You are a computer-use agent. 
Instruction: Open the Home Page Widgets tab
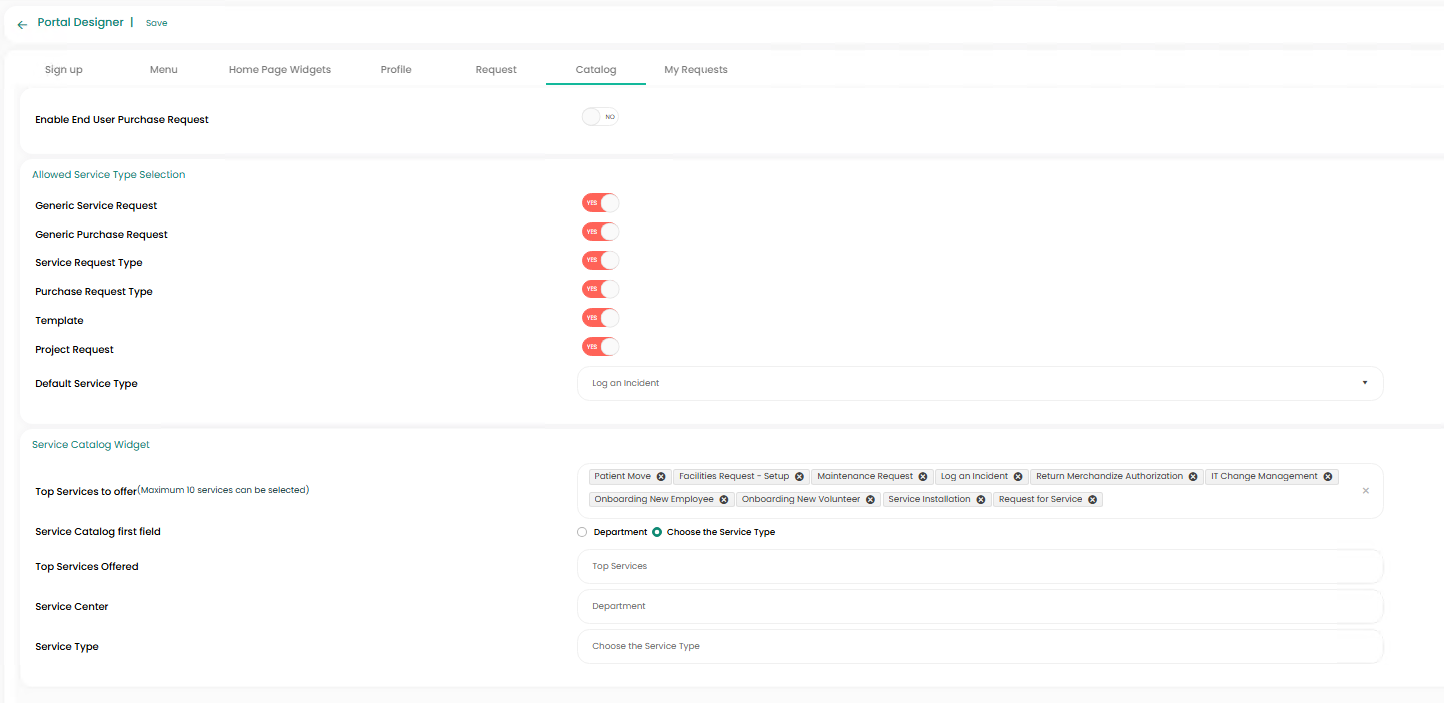pos(279,70)
